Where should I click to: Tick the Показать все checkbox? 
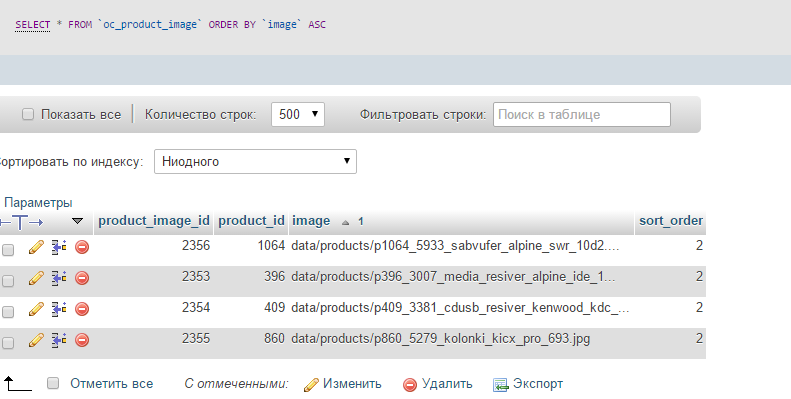(x=28, y=115)
